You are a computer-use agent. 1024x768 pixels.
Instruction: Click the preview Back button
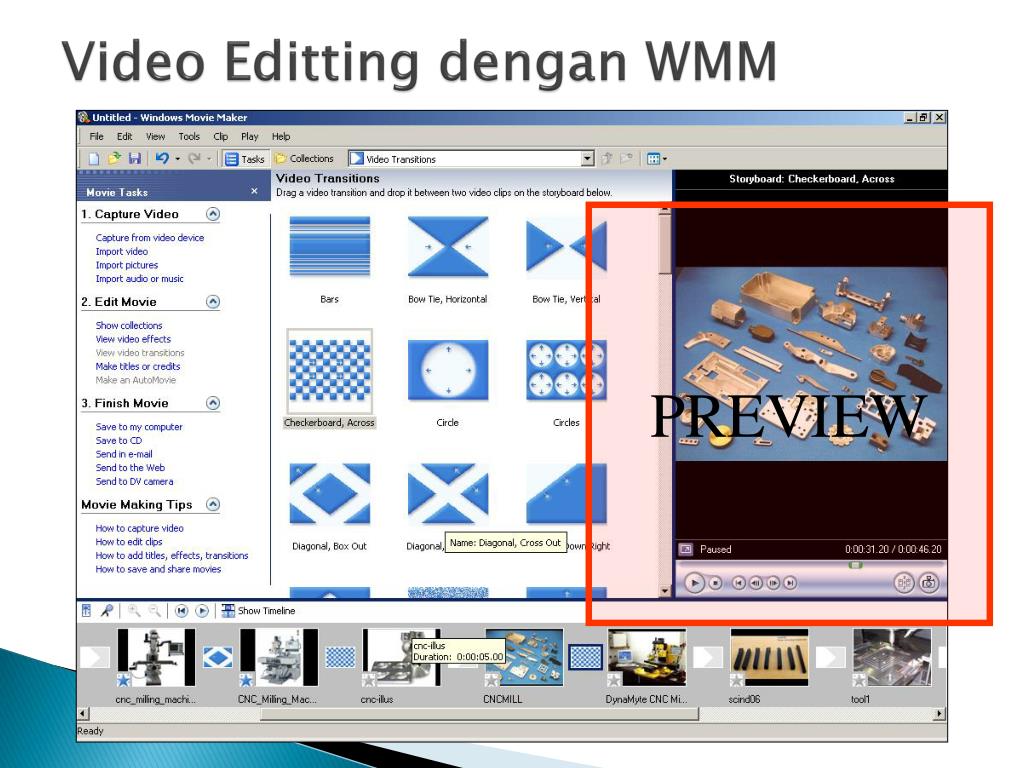[738, 583]
